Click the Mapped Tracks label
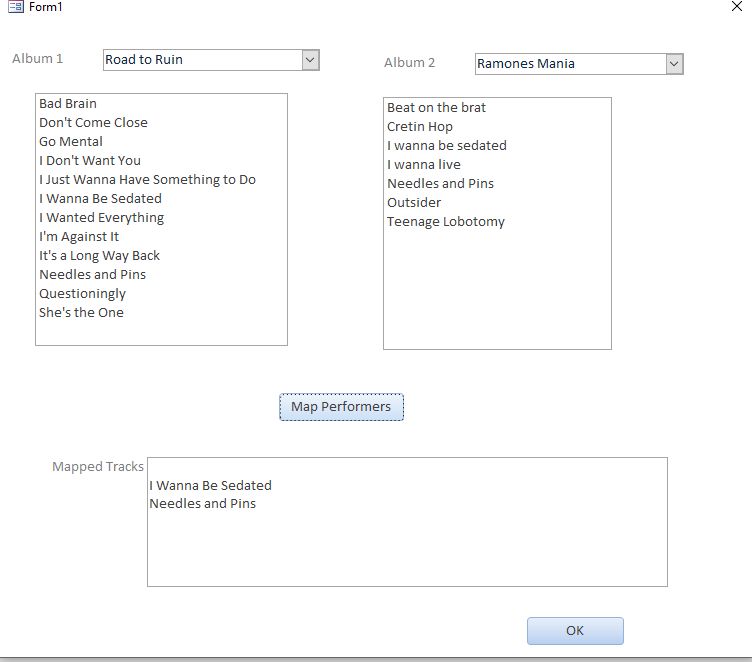The height and width of the screenshot is (662, 752). 98,466
